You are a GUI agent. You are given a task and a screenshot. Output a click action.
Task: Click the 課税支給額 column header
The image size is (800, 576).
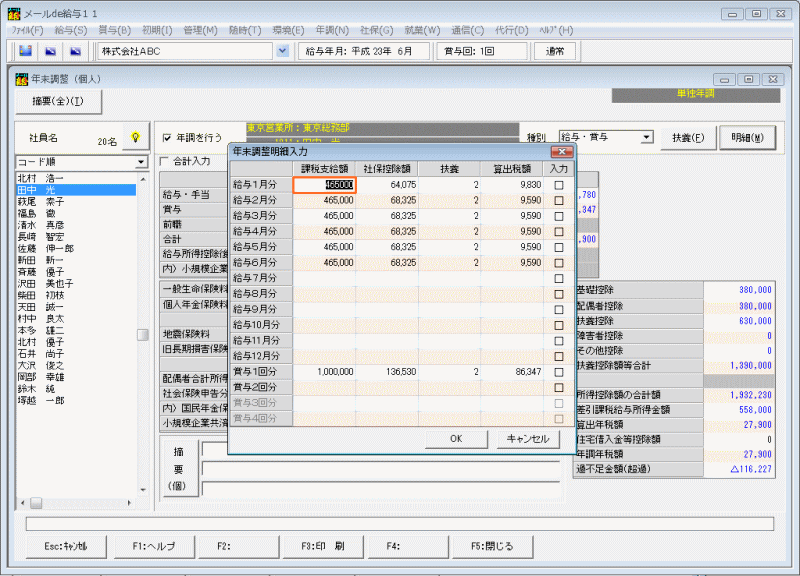[324, 169]
